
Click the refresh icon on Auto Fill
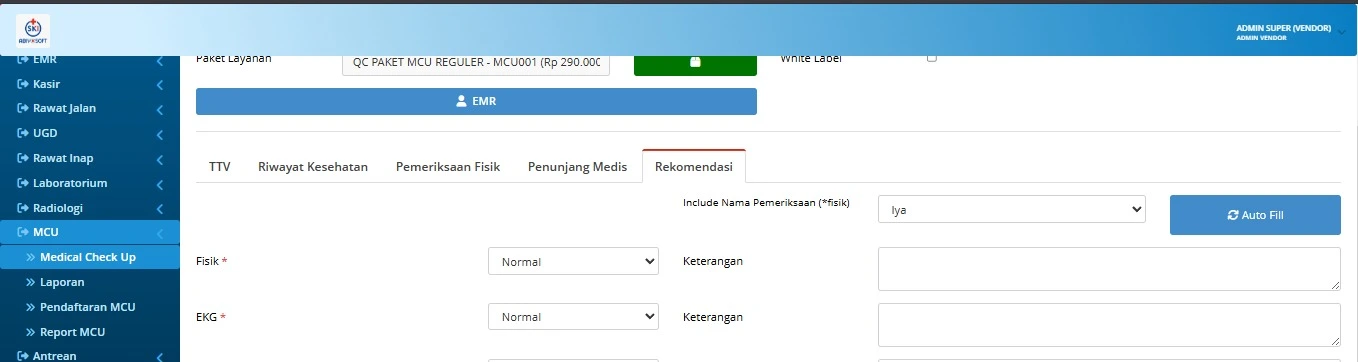point(1232,215)
